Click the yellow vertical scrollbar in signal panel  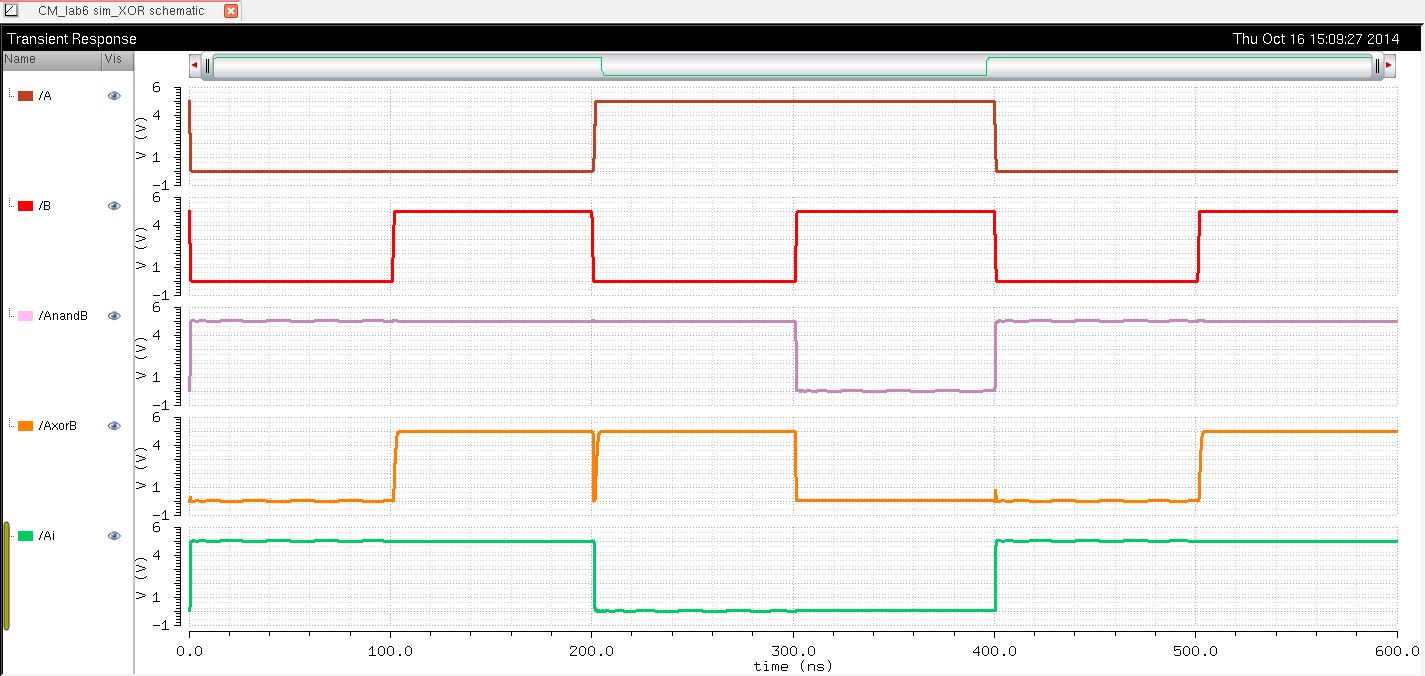point(6,576)
